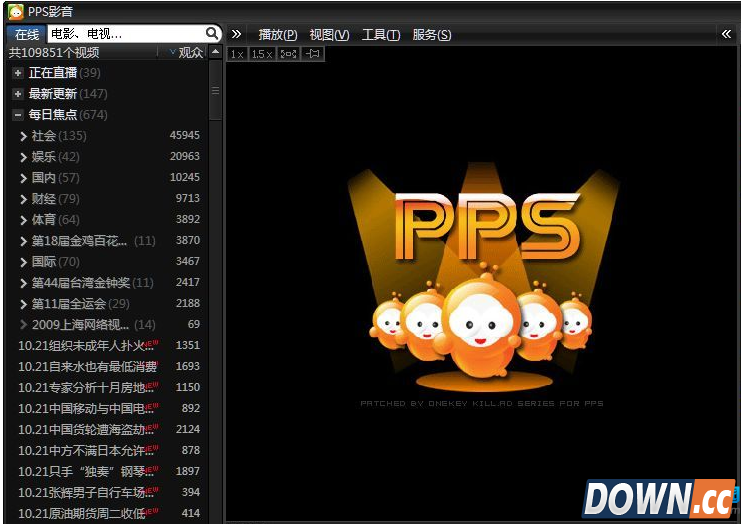Expand the 国际 (70) folder
Viewport: 741px width, 524px height.
pos(24,262)
